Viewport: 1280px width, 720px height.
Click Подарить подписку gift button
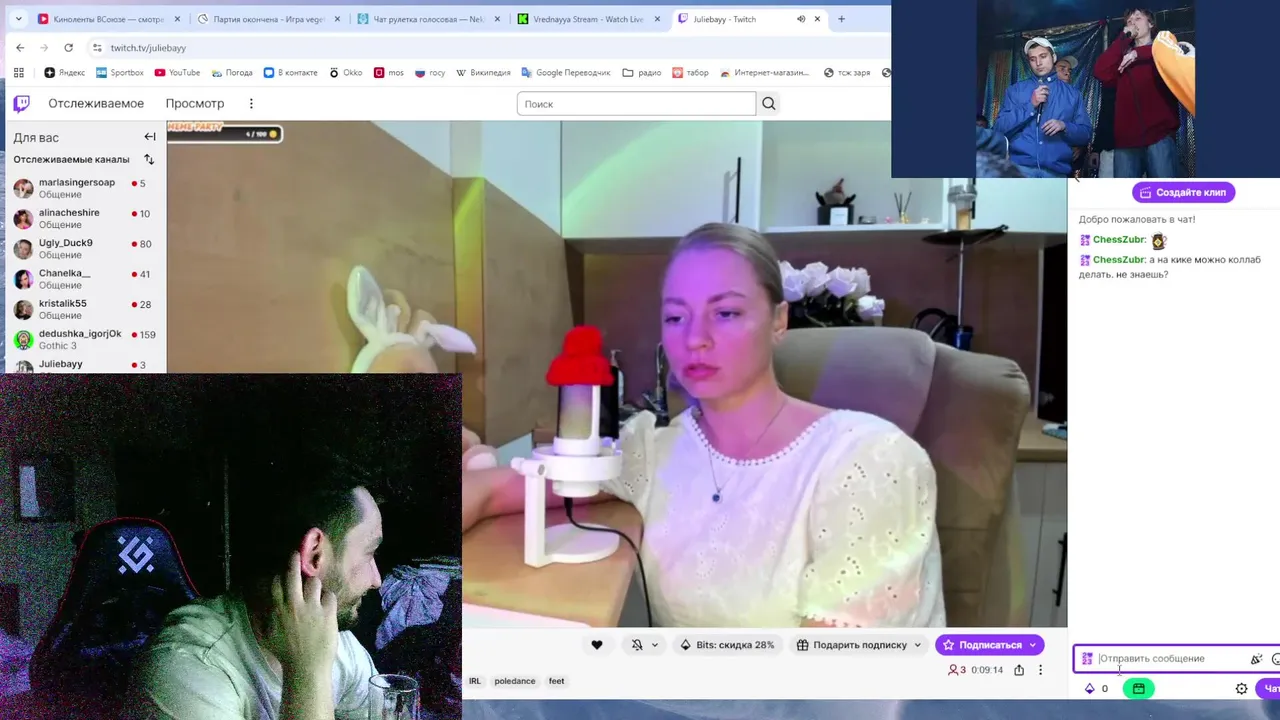[x=851, y=645]
